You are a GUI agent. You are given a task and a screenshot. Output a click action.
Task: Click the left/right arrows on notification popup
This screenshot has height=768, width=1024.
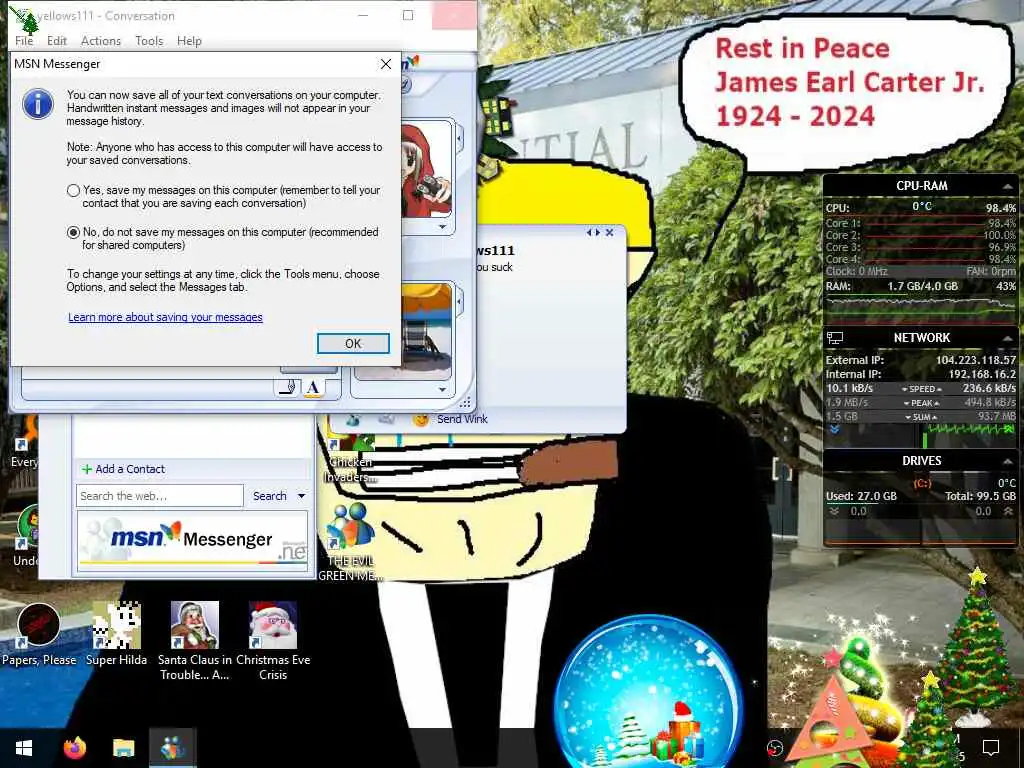tap(593, 232)
